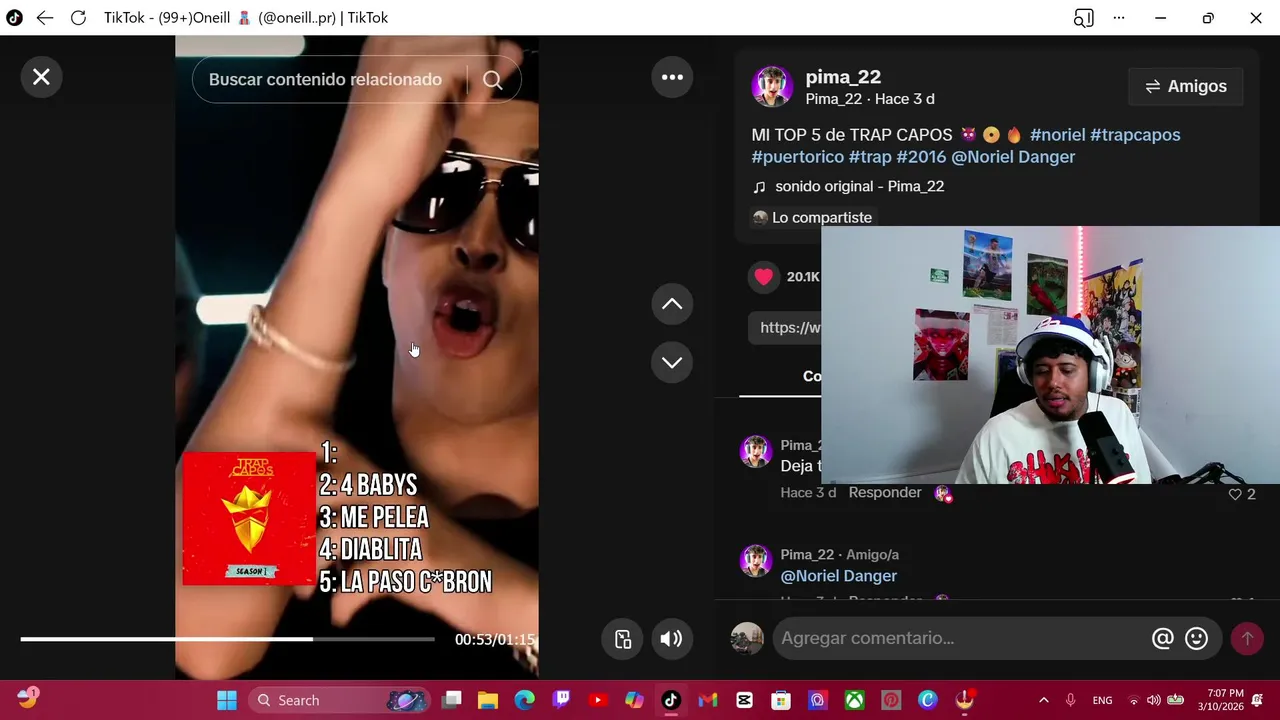Open @Noriel Danger mention in description
Image resolution: width=1280 pixels, height=720 pixels.
(x=1013, y=157)
